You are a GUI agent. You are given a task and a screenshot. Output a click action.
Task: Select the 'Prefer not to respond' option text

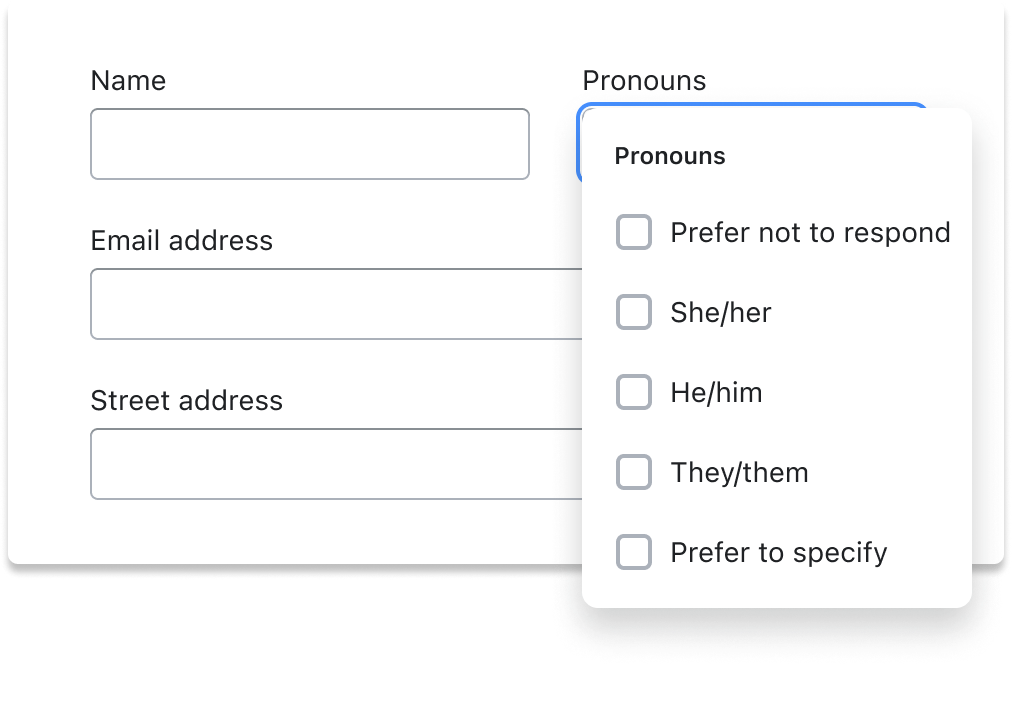click(x=811, y=233)
